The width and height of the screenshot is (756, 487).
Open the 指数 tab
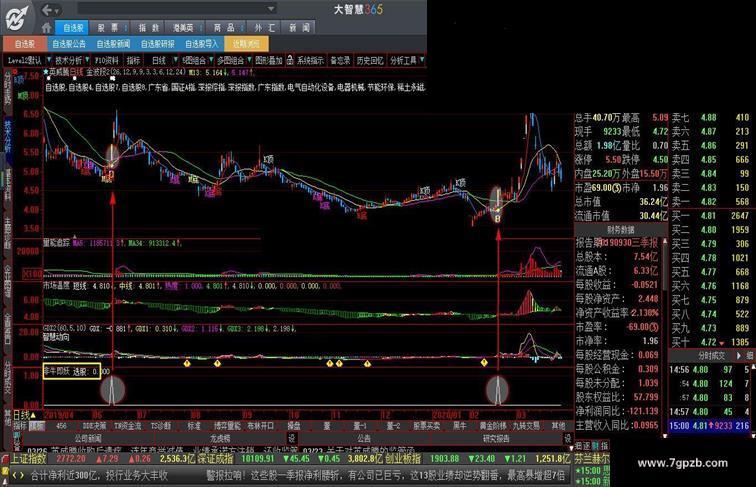pyautogui.click(x=148, y=28)
